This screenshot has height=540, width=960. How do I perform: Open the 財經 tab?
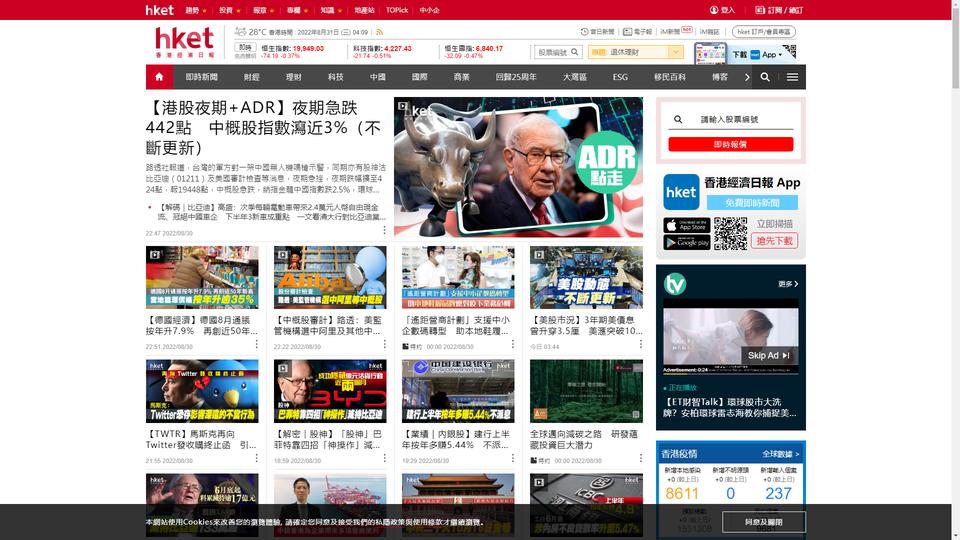pos(252,77)
